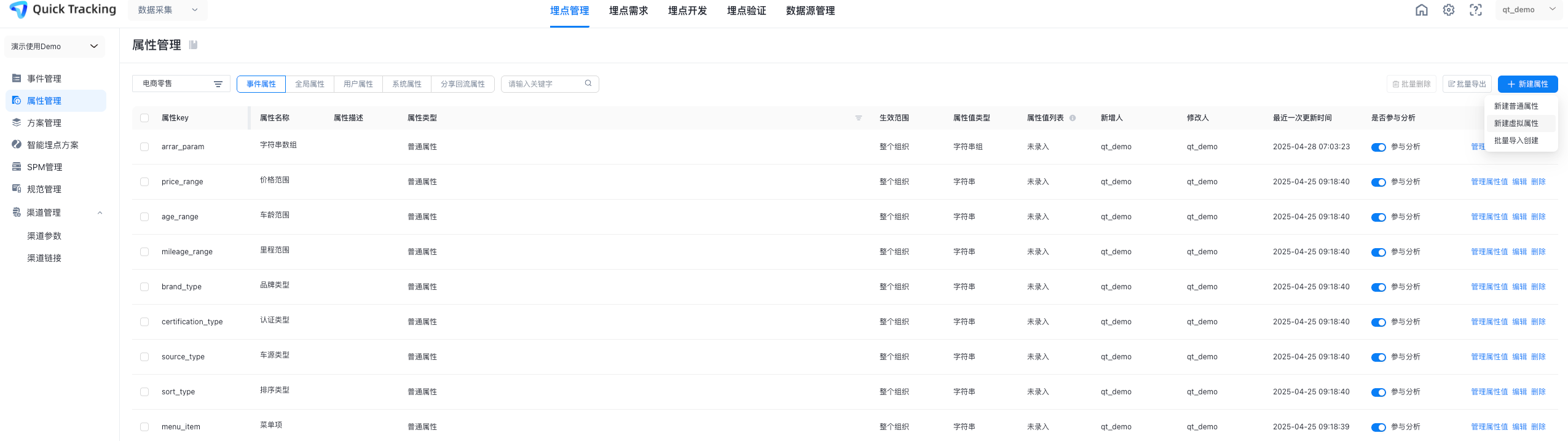Click the document icon beside 属性管理 title
Viewport: 1568px width, 441px height.
click(x=193, y=45)
